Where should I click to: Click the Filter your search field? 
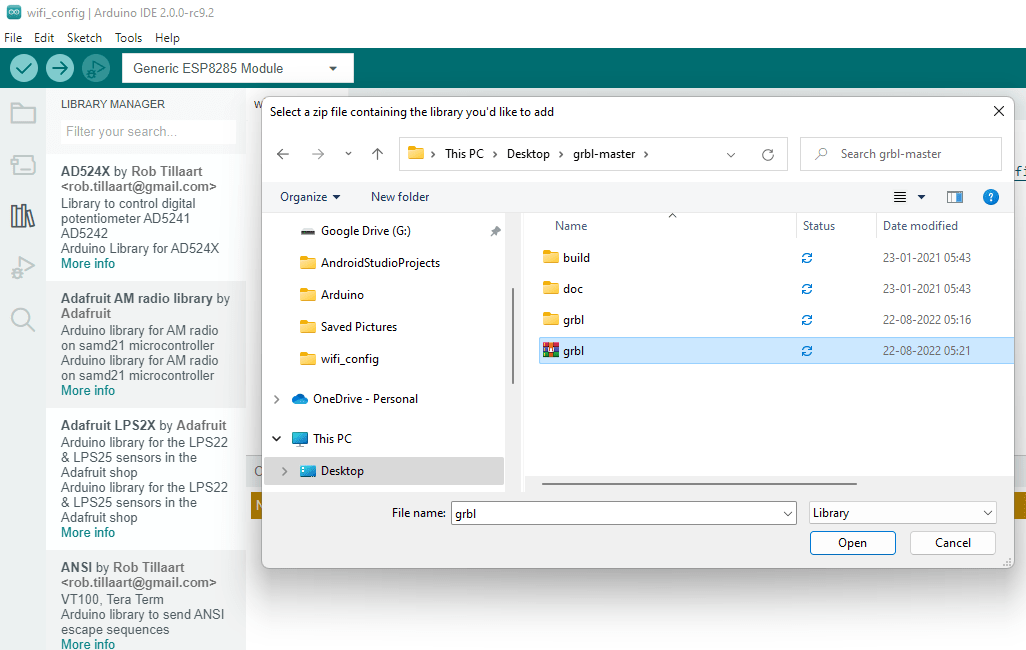coord(148,132)
